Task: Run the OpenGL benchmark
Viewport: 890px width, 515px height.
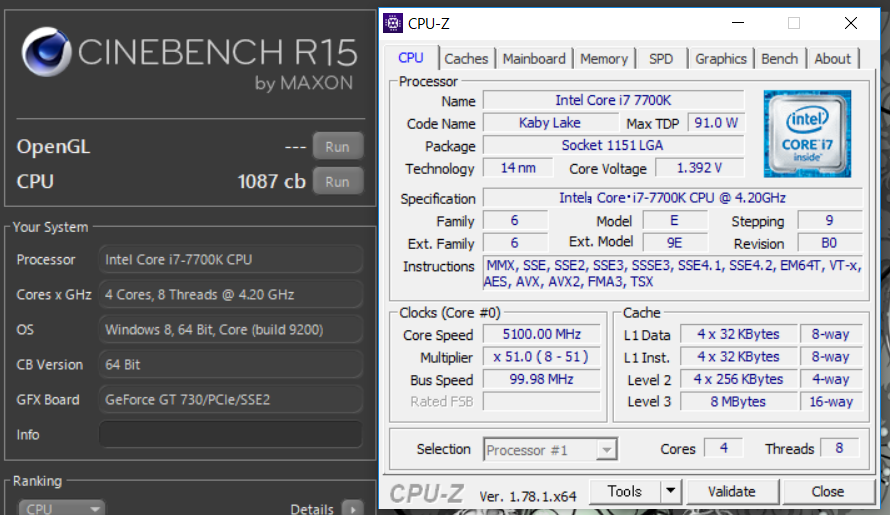Action: click(x=338, y=147)
